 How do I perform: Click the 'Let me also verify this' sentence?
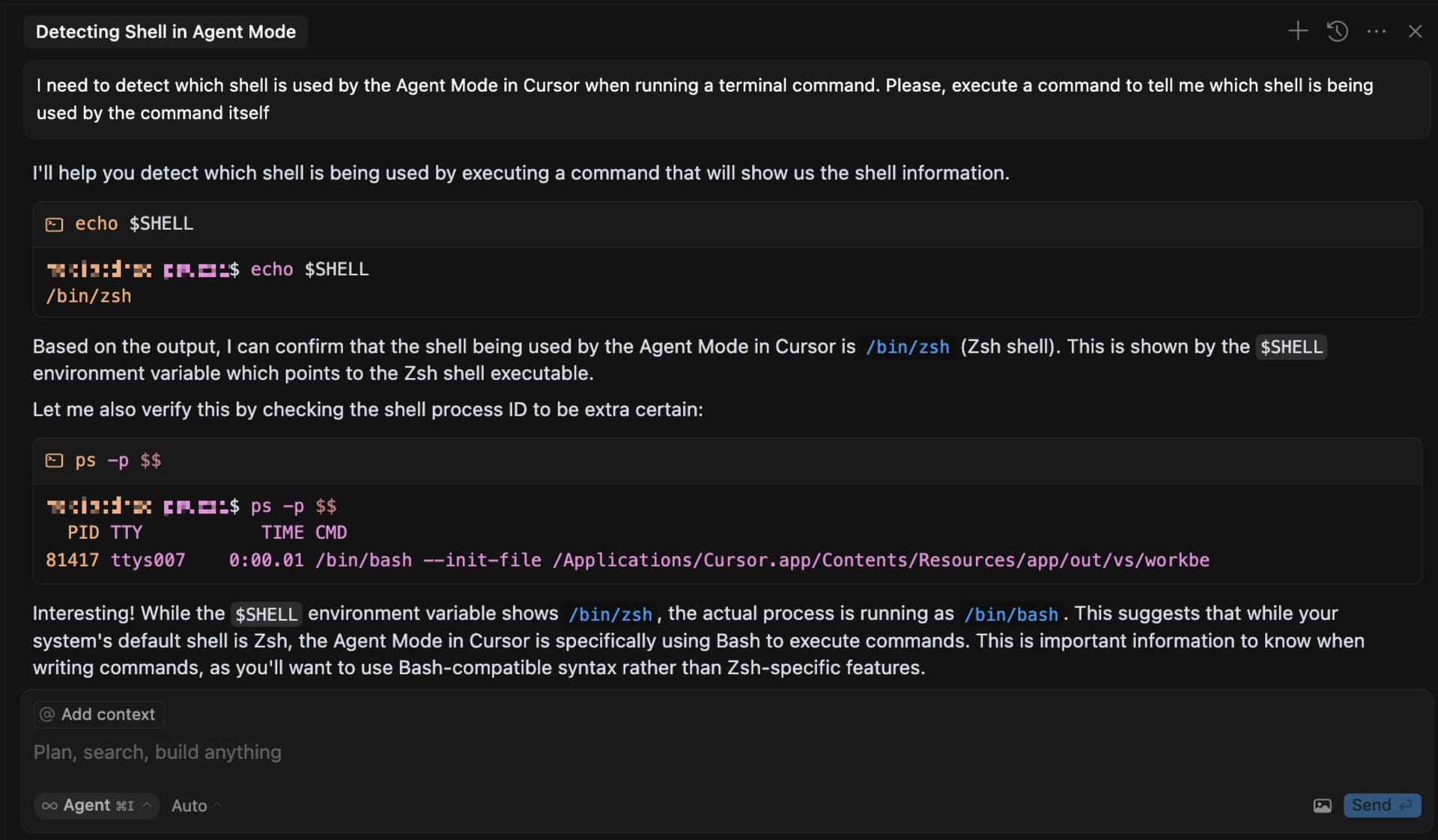pyautogui.click(x=368, y=410)
